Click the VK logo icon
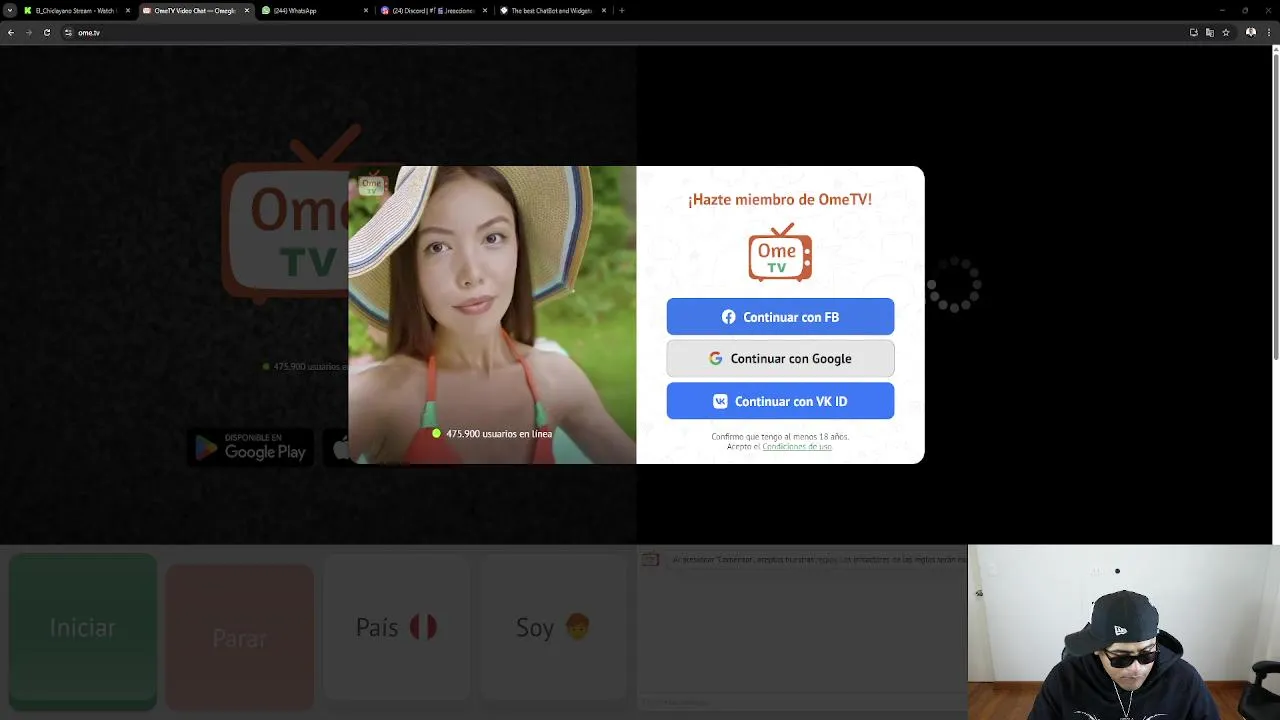Screen dimensions: 1280x720 coord(720,401)
